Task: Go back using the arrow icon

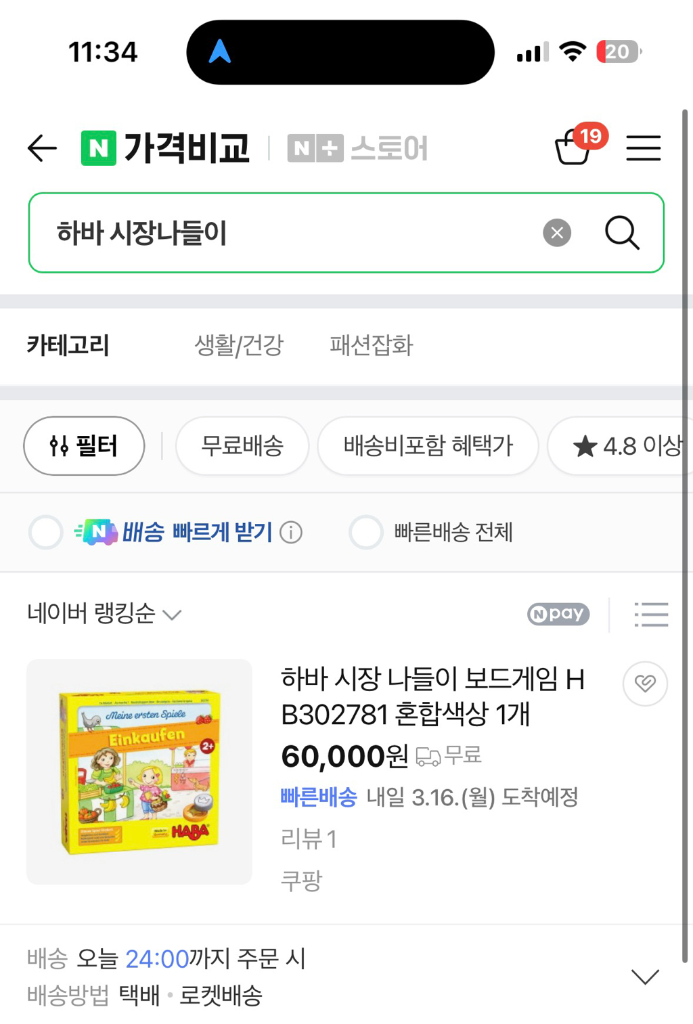Action: tap(41, 148)
